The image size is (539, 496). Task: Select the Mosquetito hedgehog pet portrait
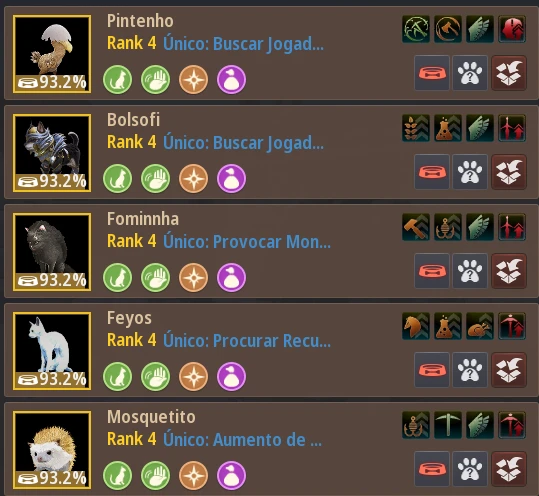pyautogui.click(x=52, y=450)
